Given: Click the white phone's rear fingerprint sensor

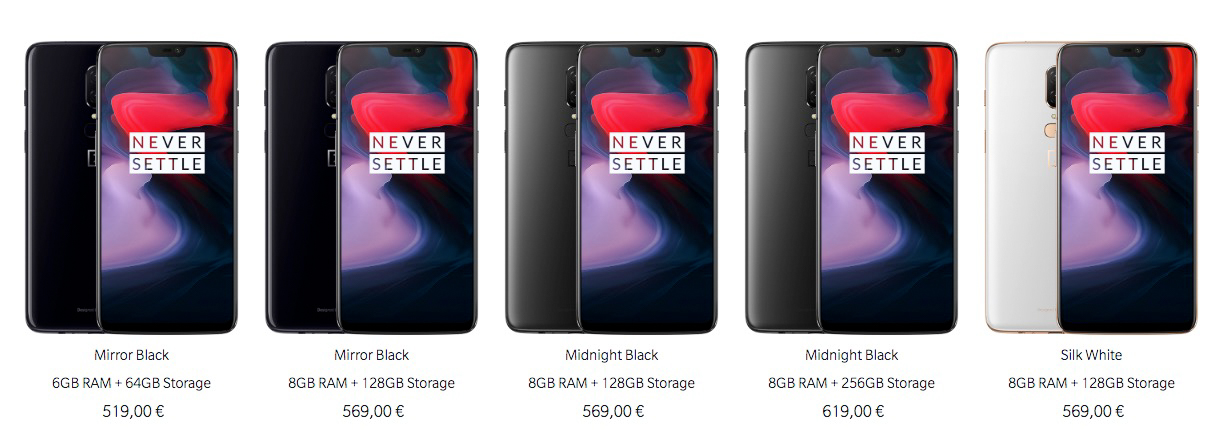Looking at the screenshot, I should tap(1048, 130).
